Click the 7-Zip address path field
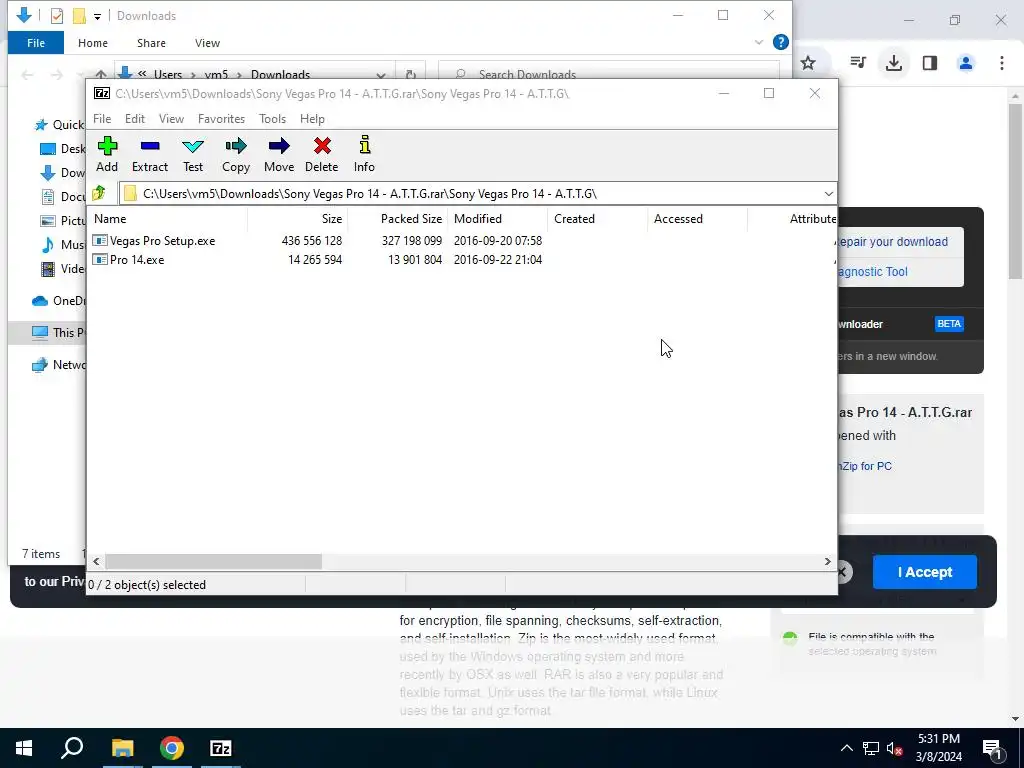This screenshot has height=768, width=1024. click(470, 194)
